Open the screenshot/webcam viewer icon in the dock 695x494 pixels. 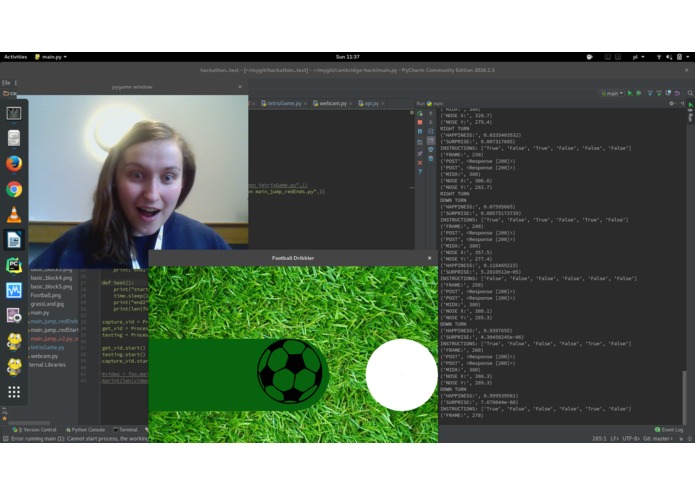tap(14, 316)
